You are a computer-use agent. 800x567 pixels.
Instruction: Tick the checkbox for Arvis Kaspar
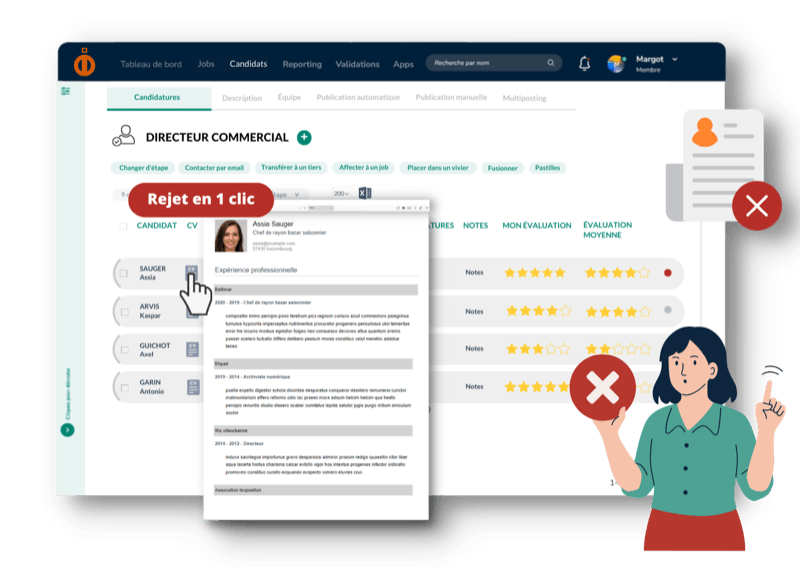pos(124,312)
